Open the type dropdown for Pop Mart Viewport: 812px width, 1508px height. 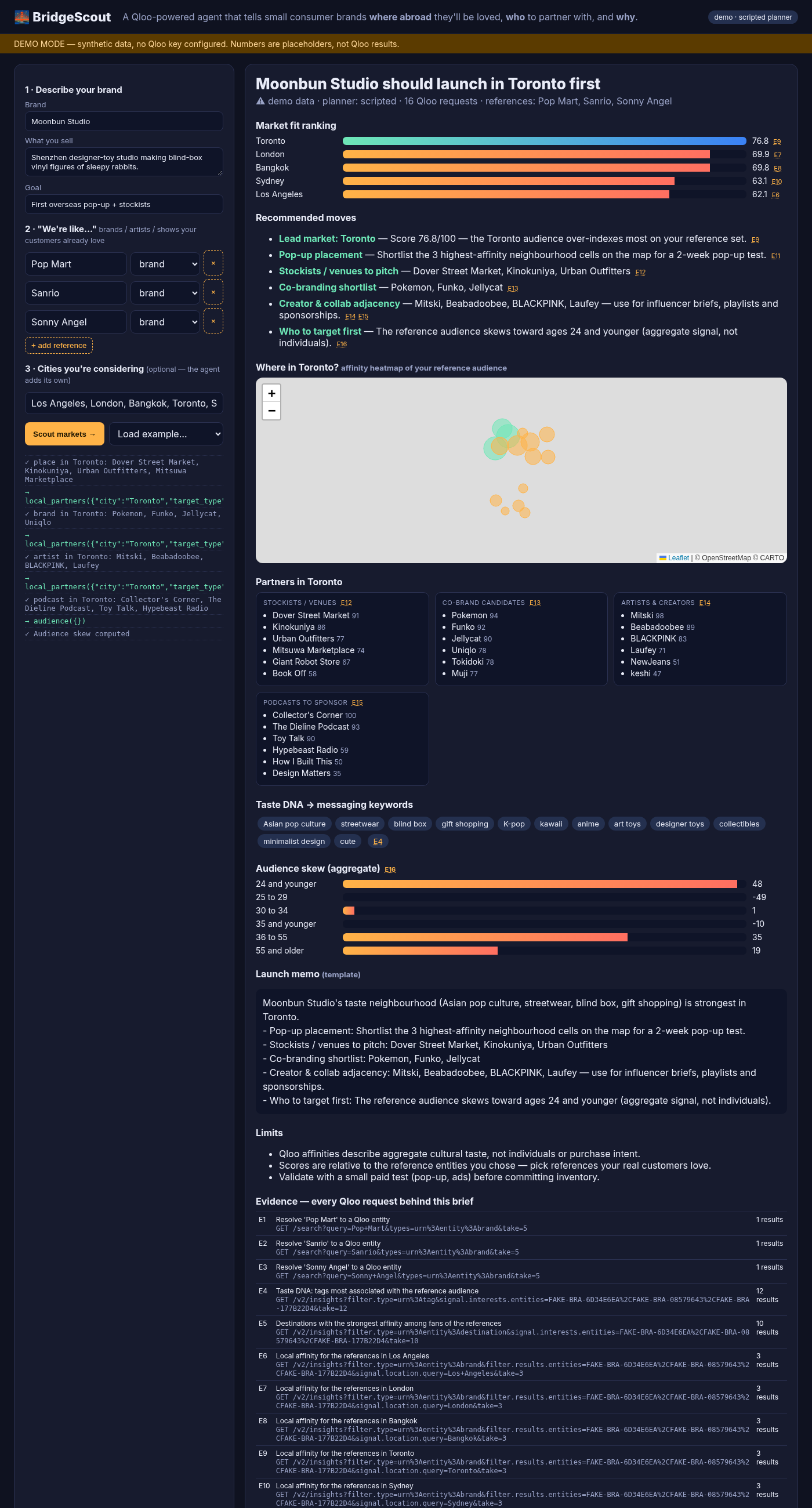pos(165,264)
